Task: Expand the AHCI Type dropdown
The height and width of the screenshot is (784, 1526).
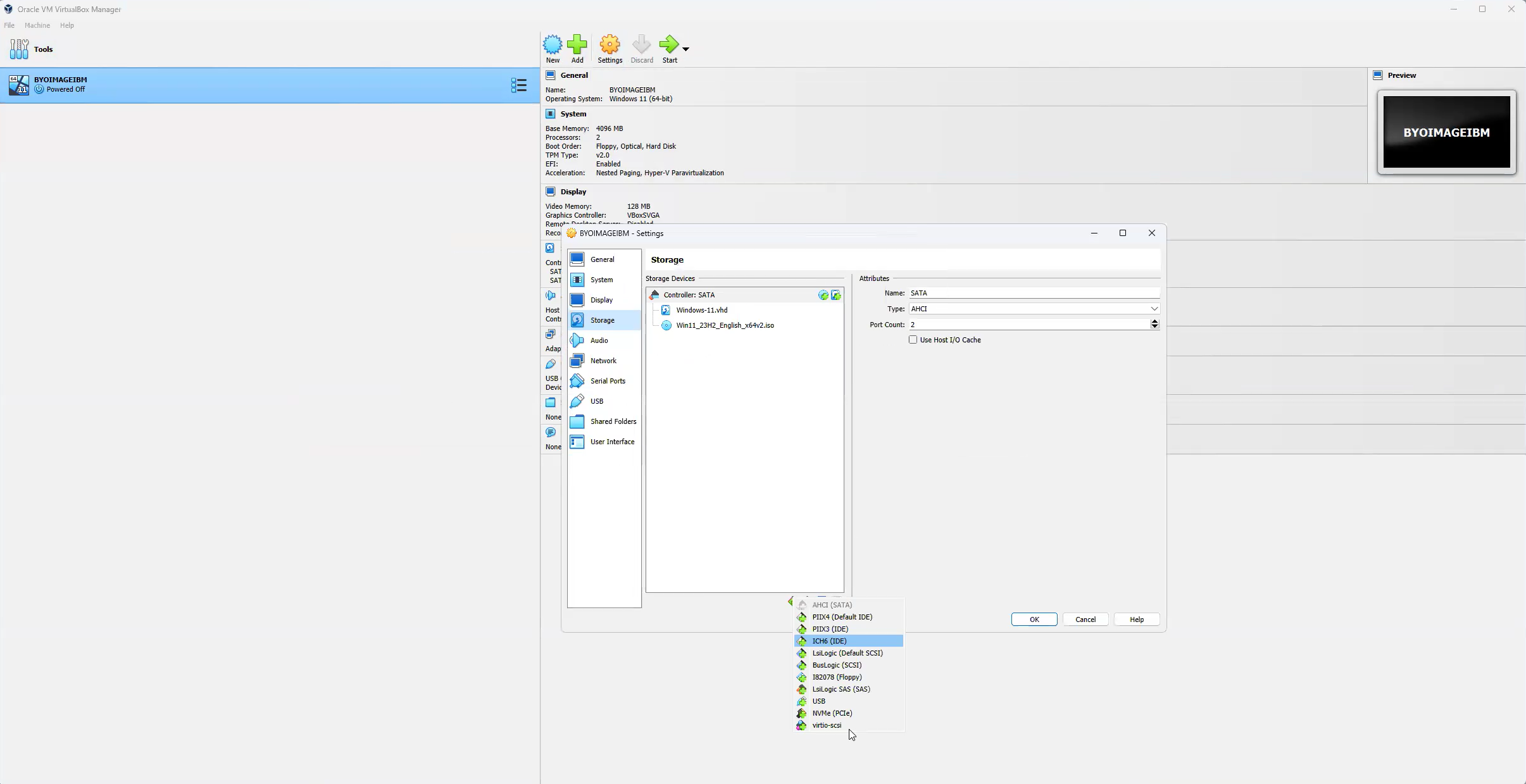Action: tap(1155, 308)
